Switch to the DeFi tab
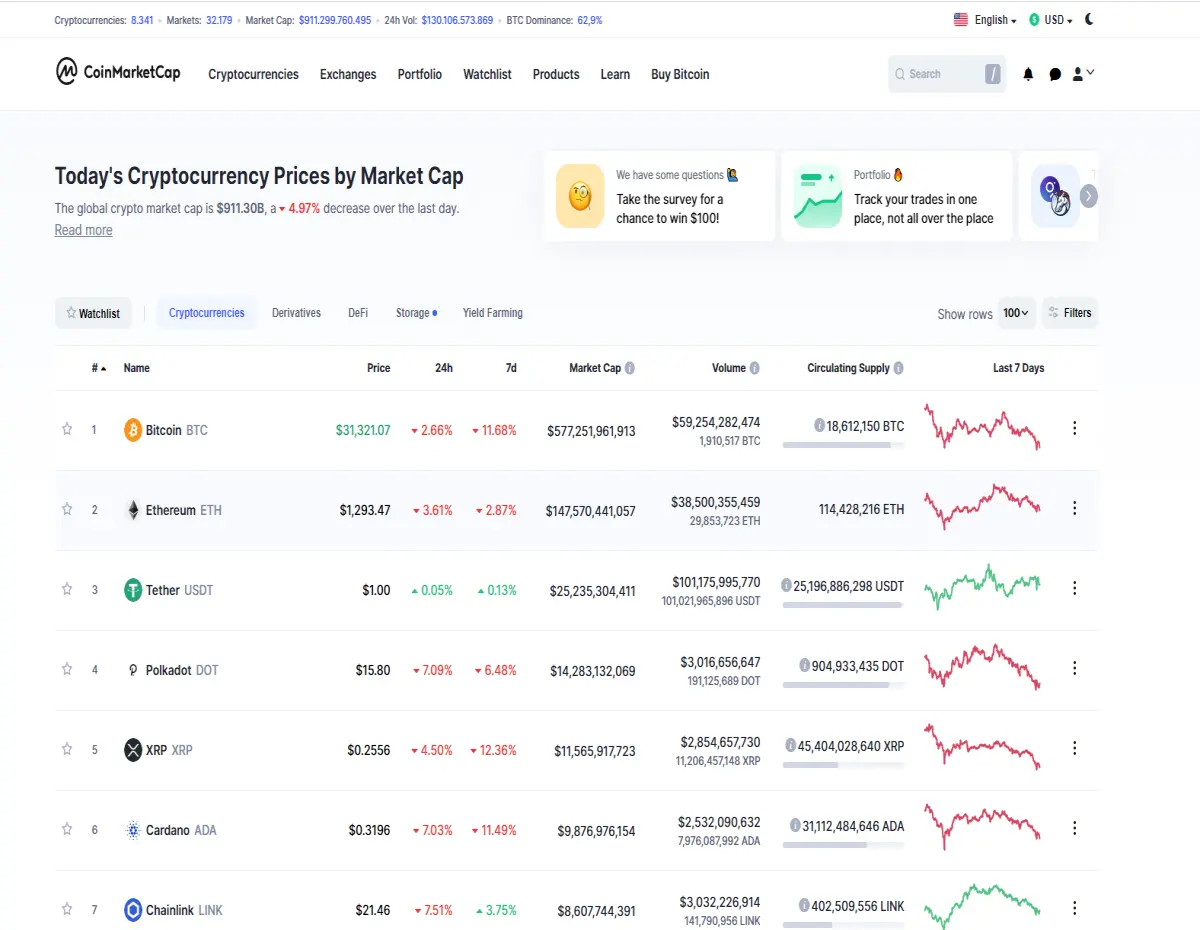 [x=358, y=313]
